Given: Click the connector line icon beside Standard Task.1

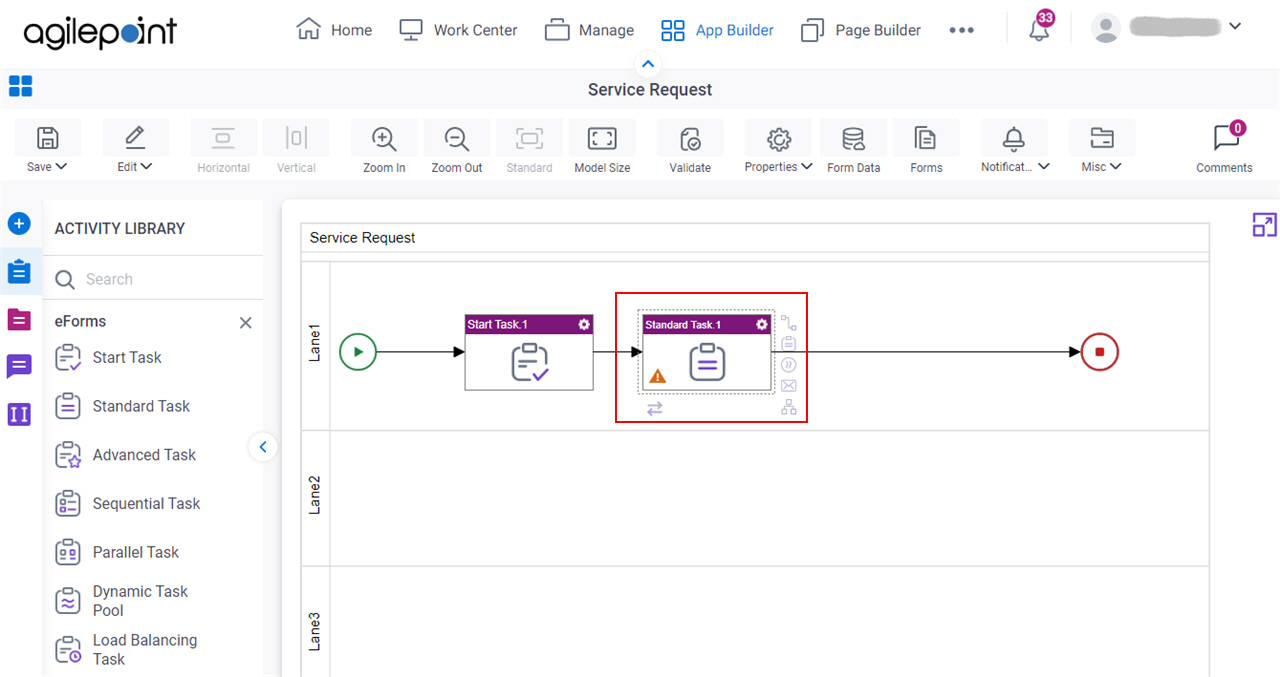Looking at the screenshot, I should tap(789, 323).
